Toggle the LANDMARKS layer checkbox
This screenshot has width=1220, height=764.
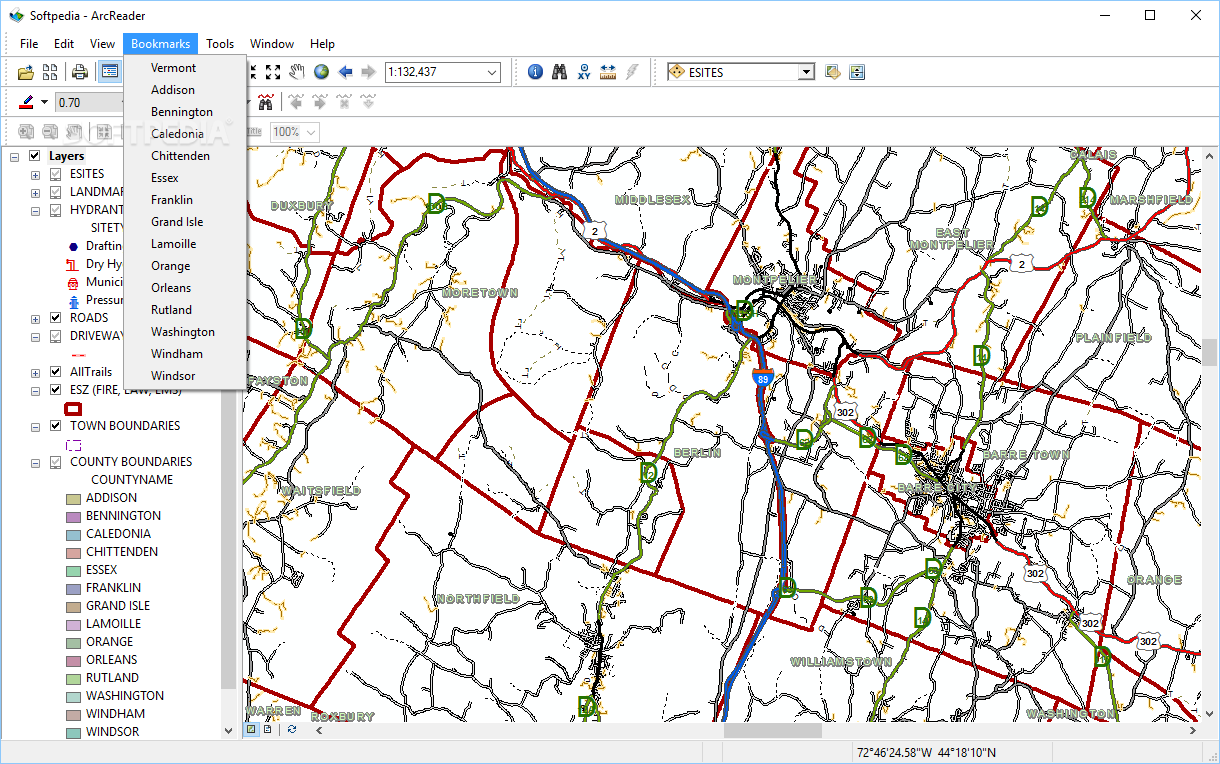56,192
